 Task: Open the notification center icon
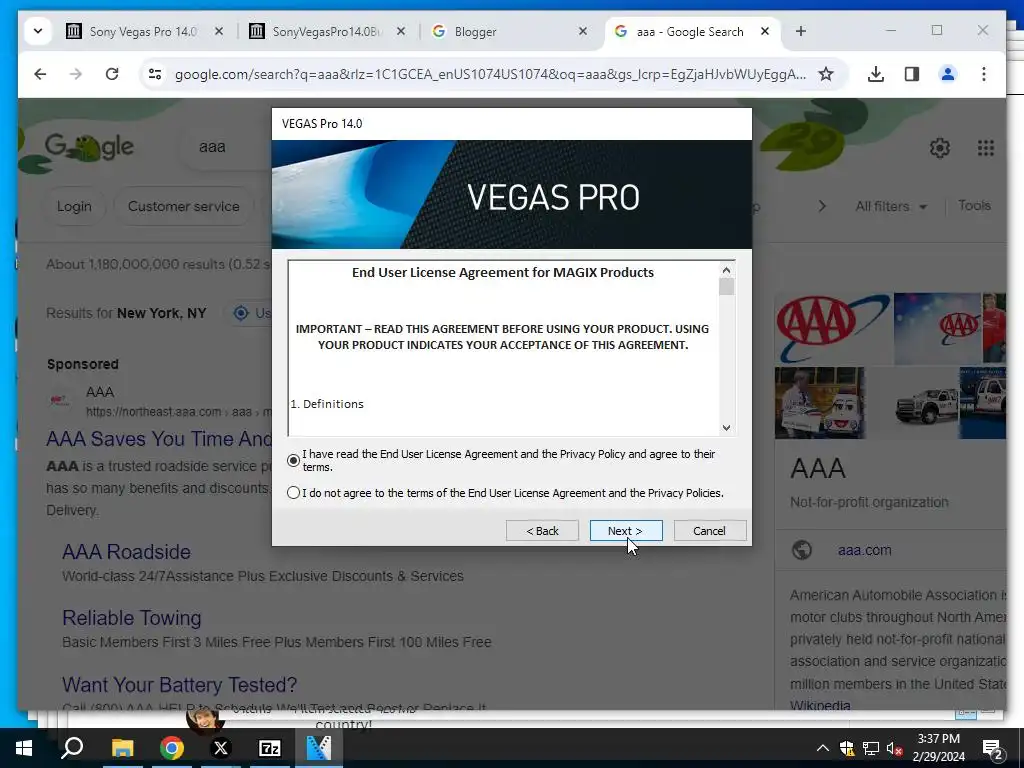993,749
